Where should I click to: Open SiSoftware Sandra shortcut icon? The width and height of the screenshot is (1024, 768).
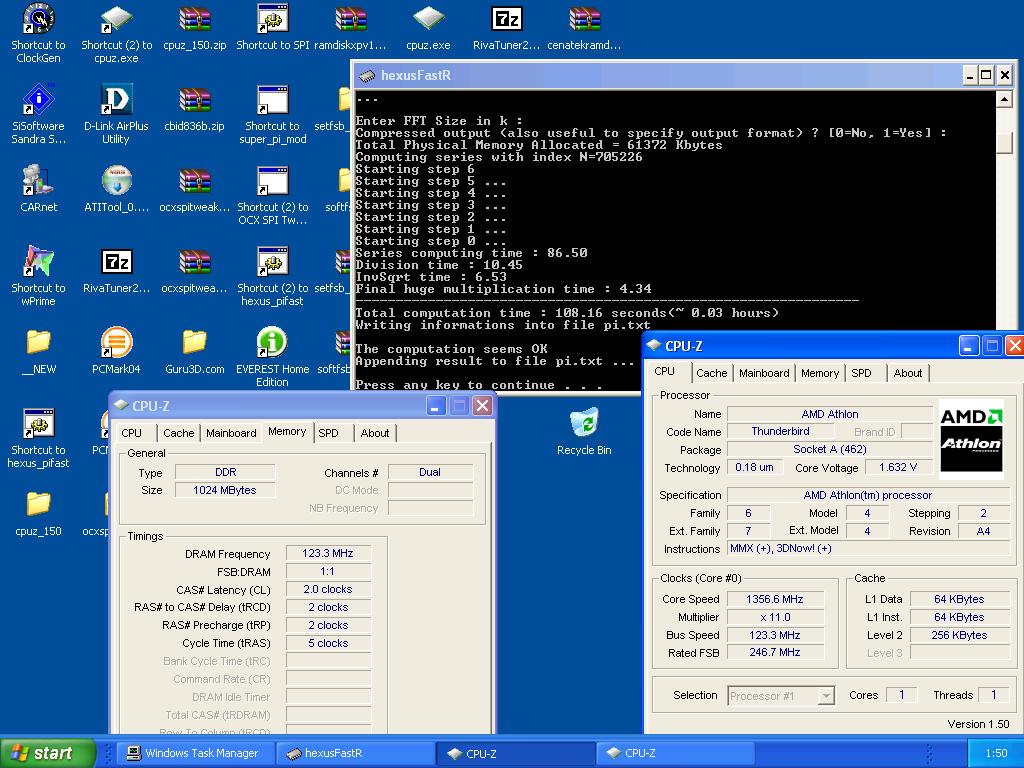pos(39,99)
